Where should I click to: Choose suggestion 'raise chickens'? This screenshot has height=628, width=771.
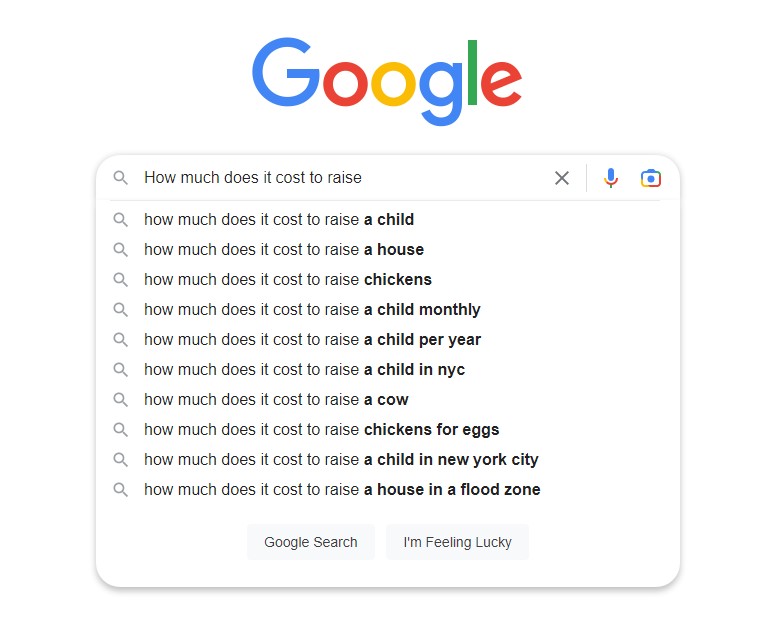click(387, 279)
